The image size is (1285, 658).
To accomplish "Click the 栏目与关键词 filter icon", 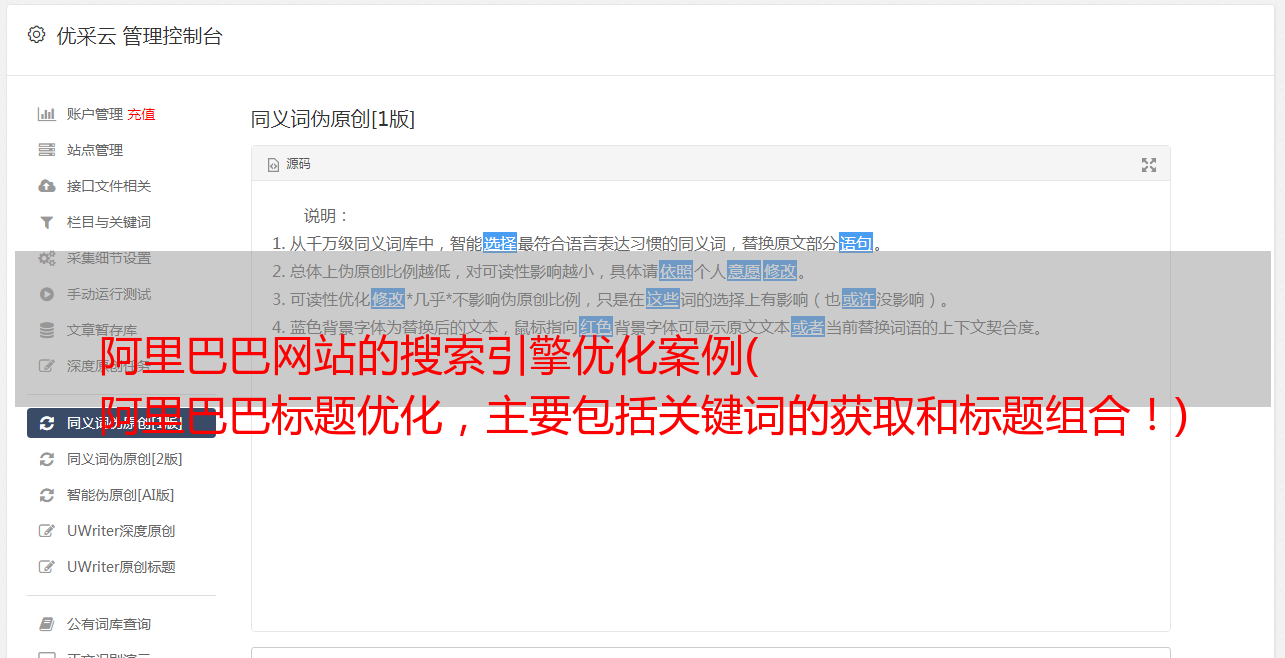I will tap(46, 222).
